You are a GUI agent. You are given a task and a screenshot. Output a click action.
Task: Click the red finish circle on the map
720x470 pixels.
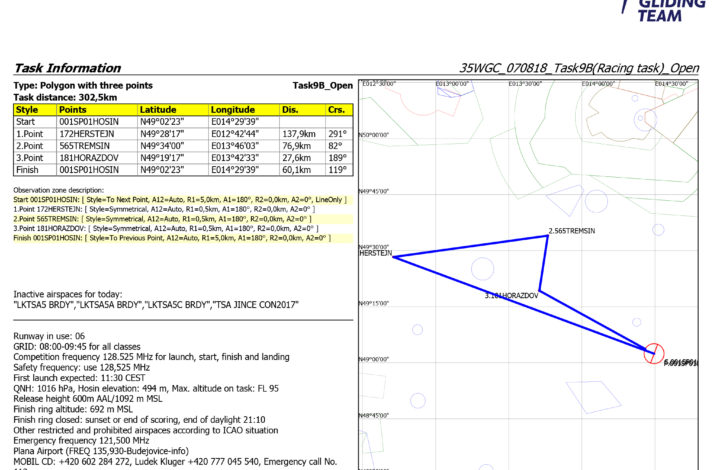[x=653, y=351]
